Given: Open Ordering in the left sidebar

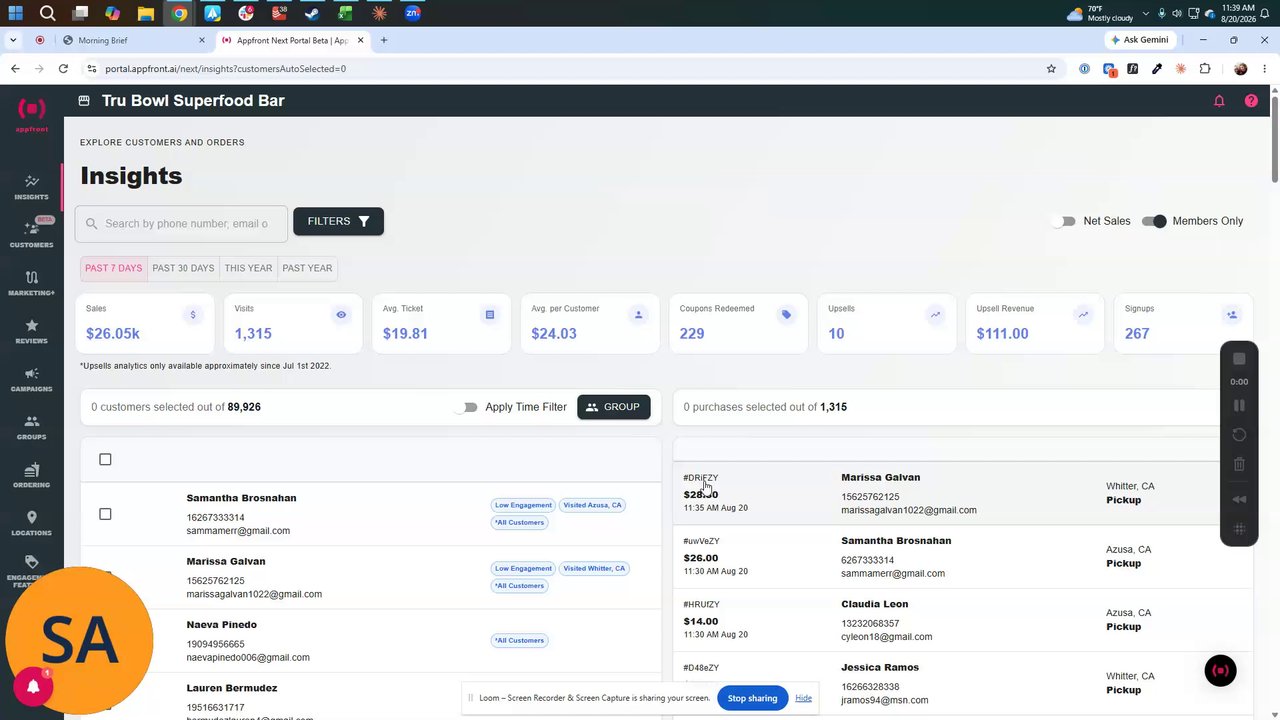Looking at the screenshot, I should (x=31, y=476).
